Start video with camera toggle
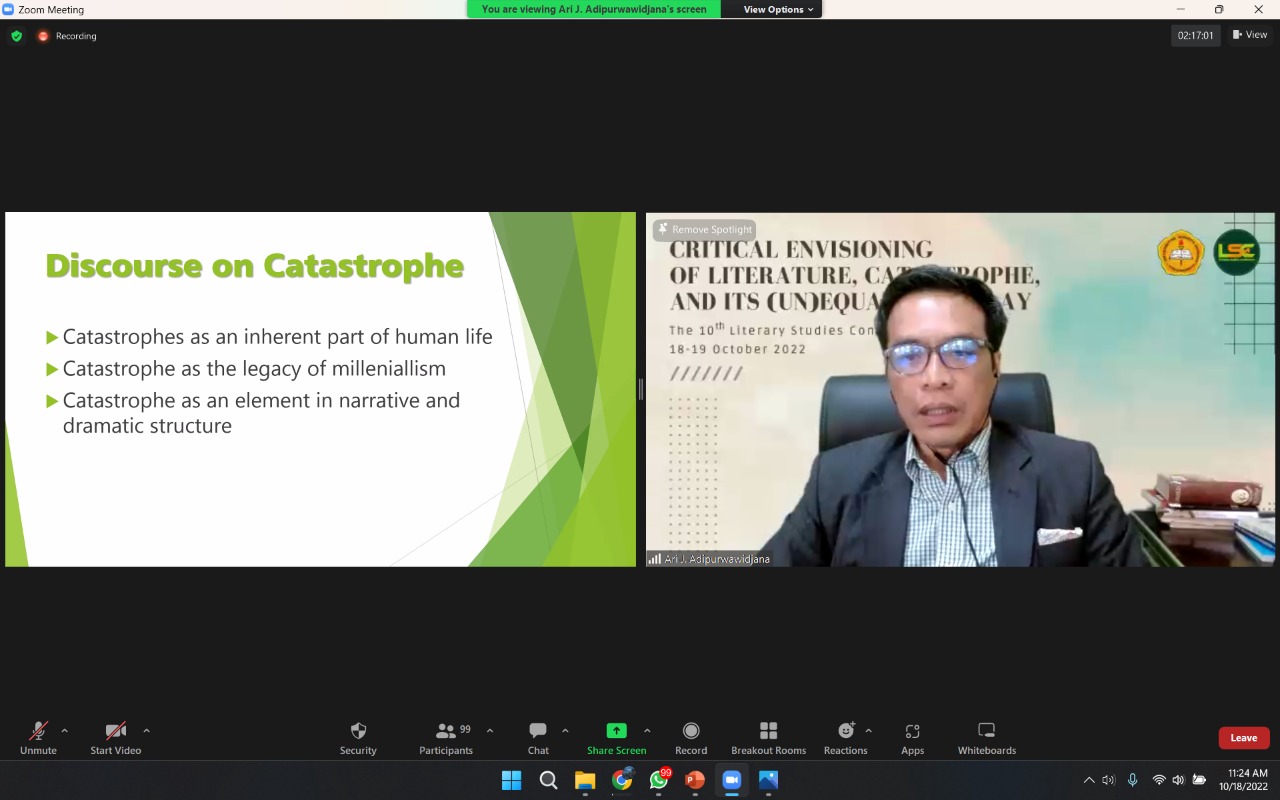 click(115, 731)
